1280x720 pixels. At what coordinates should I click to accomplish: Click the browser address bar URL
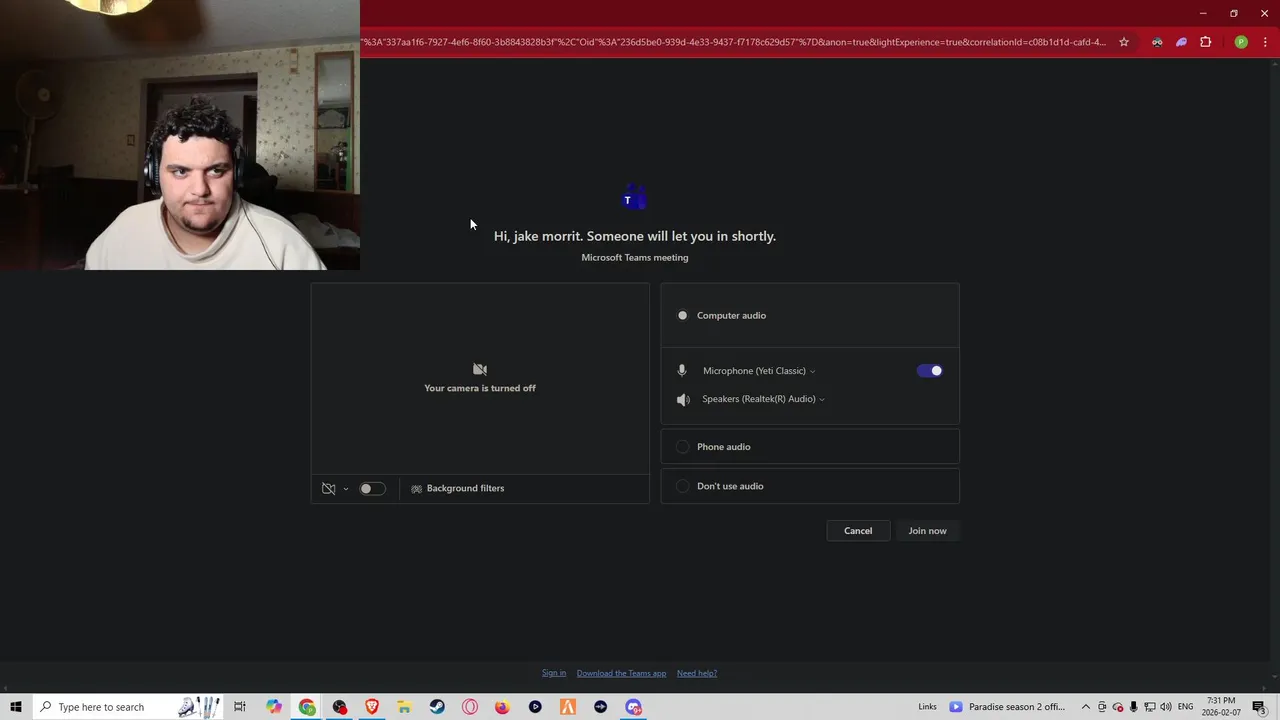734,42
